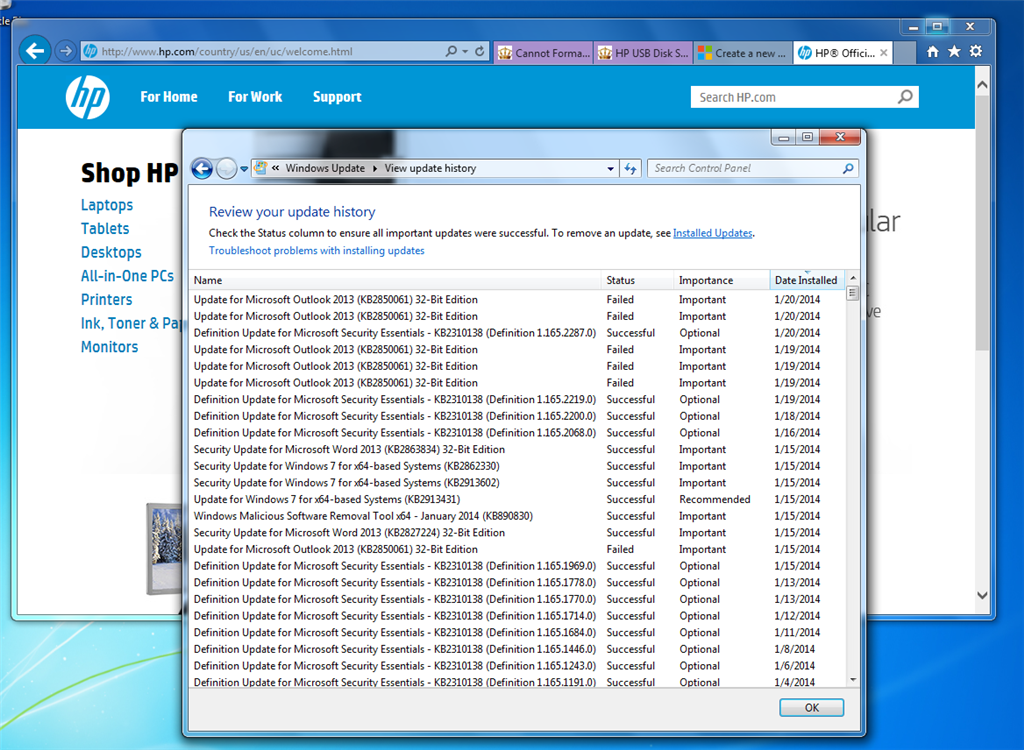The height and width of the screenshot is (750, 1024).
Task: Refresh the HP page in Internet Explorer
Action: [479, 51]
